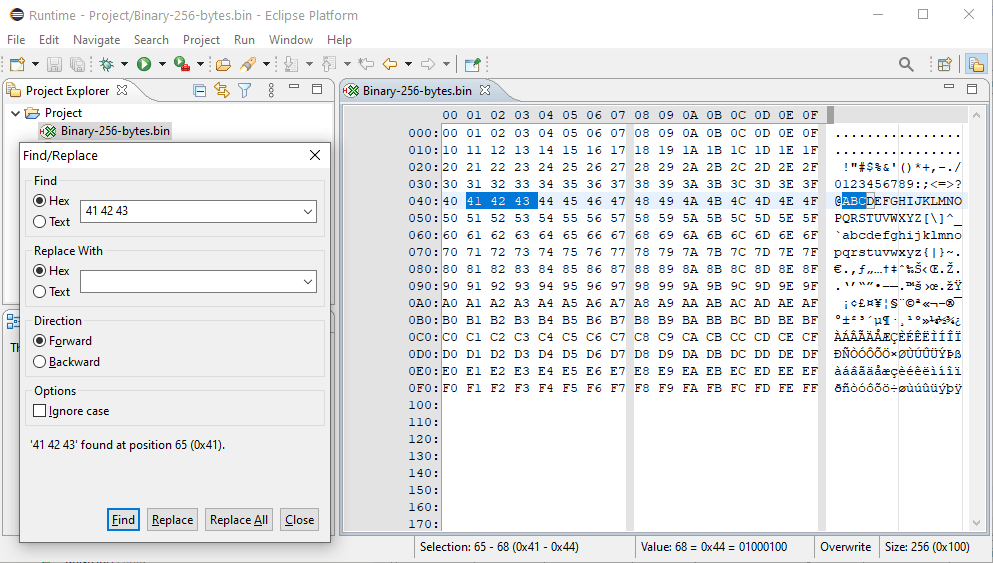Open the Search menu

point(151,40)
